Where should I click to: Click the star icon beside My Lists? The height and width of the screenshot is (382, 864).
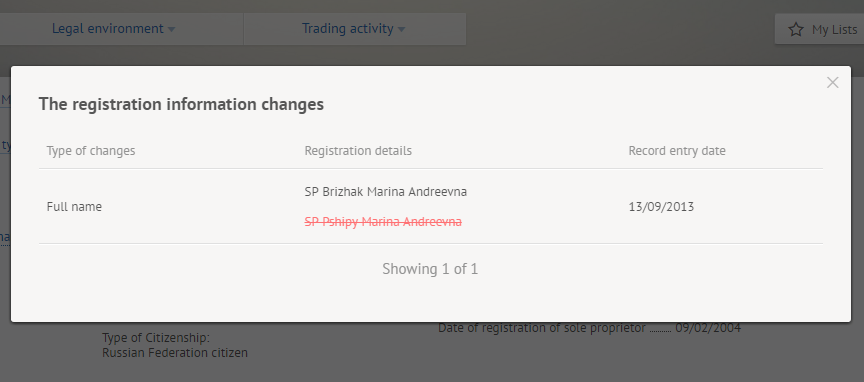pyautogui.click(x=796, y=29)
